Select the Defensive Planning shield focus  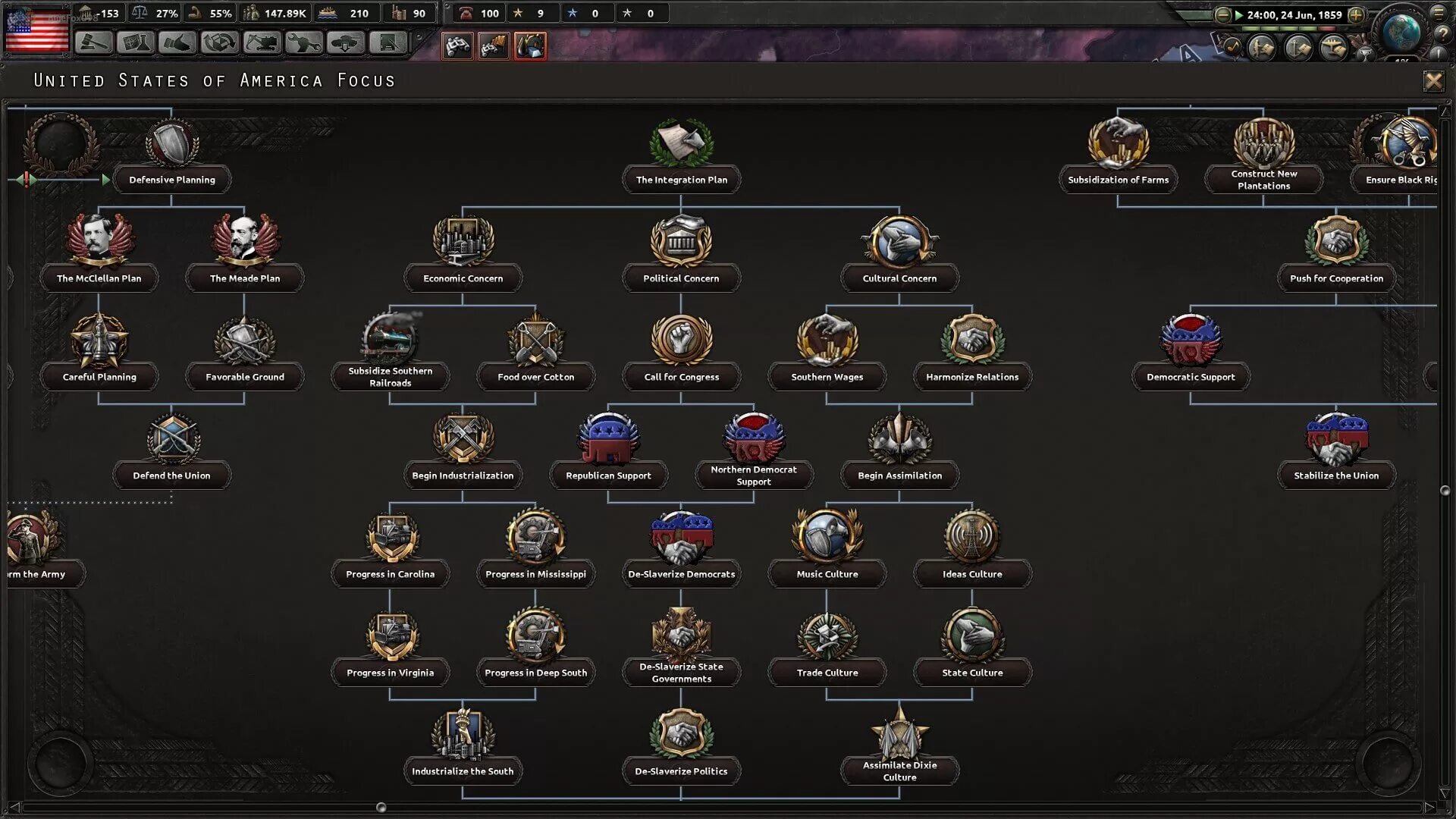[172, 143]
